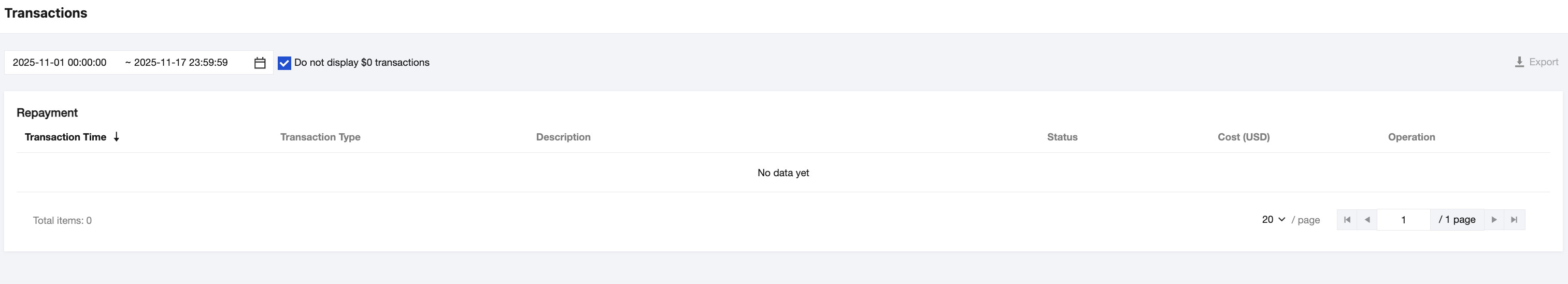Image resolution: width=1568 pixels, height=284 pixels.
Task: Click the Status column header
Action: tap(1062, 137)
